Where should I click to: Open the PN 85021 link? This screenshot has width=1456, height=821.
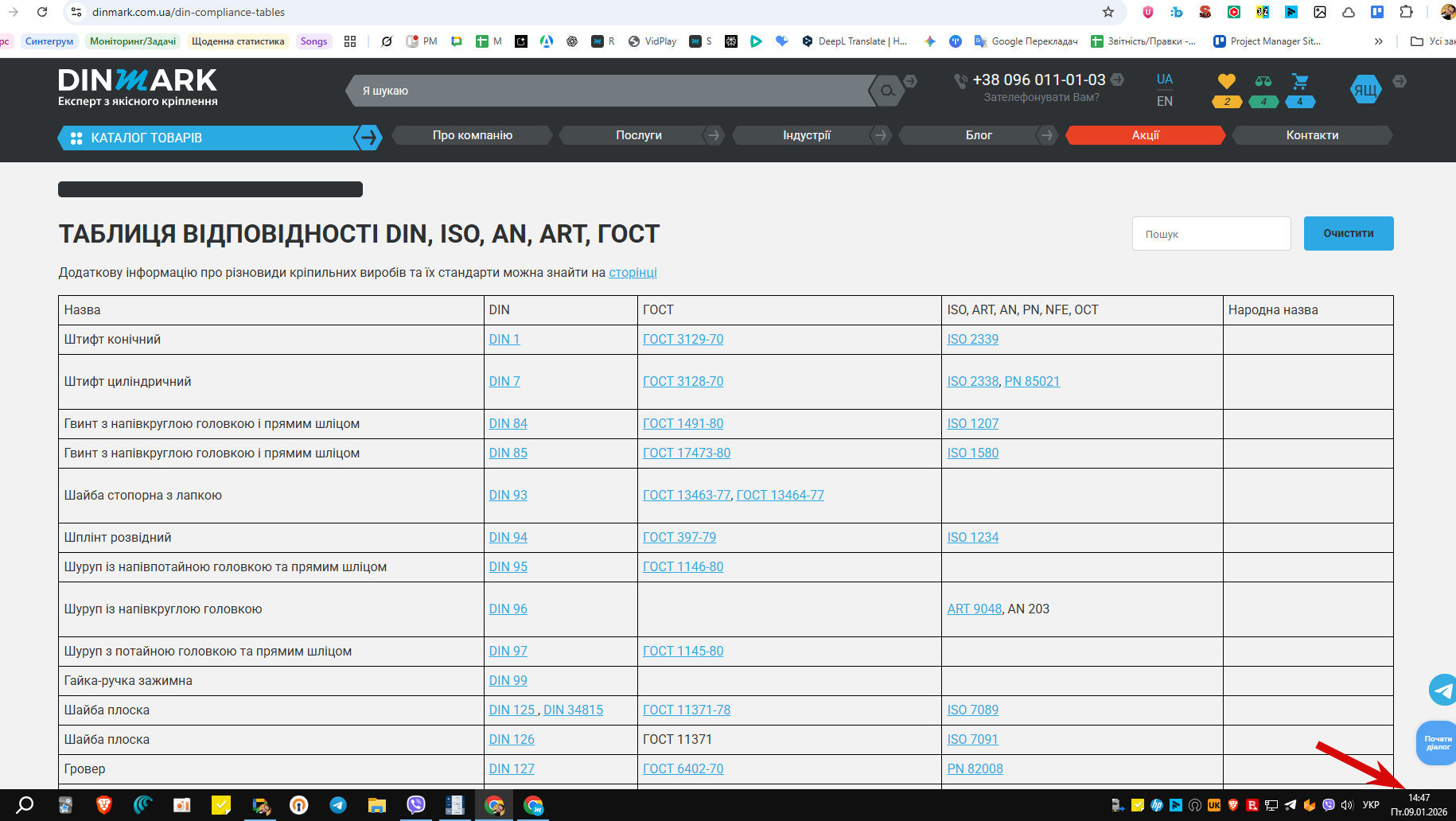click(1033, 381)
